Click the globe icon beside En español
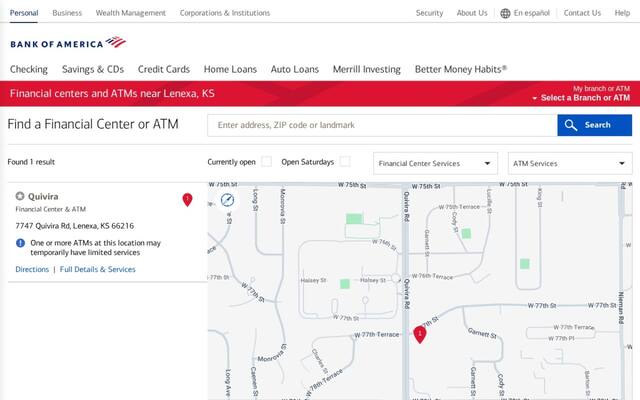This screenshot has height=400, width=640. [505, 13]
